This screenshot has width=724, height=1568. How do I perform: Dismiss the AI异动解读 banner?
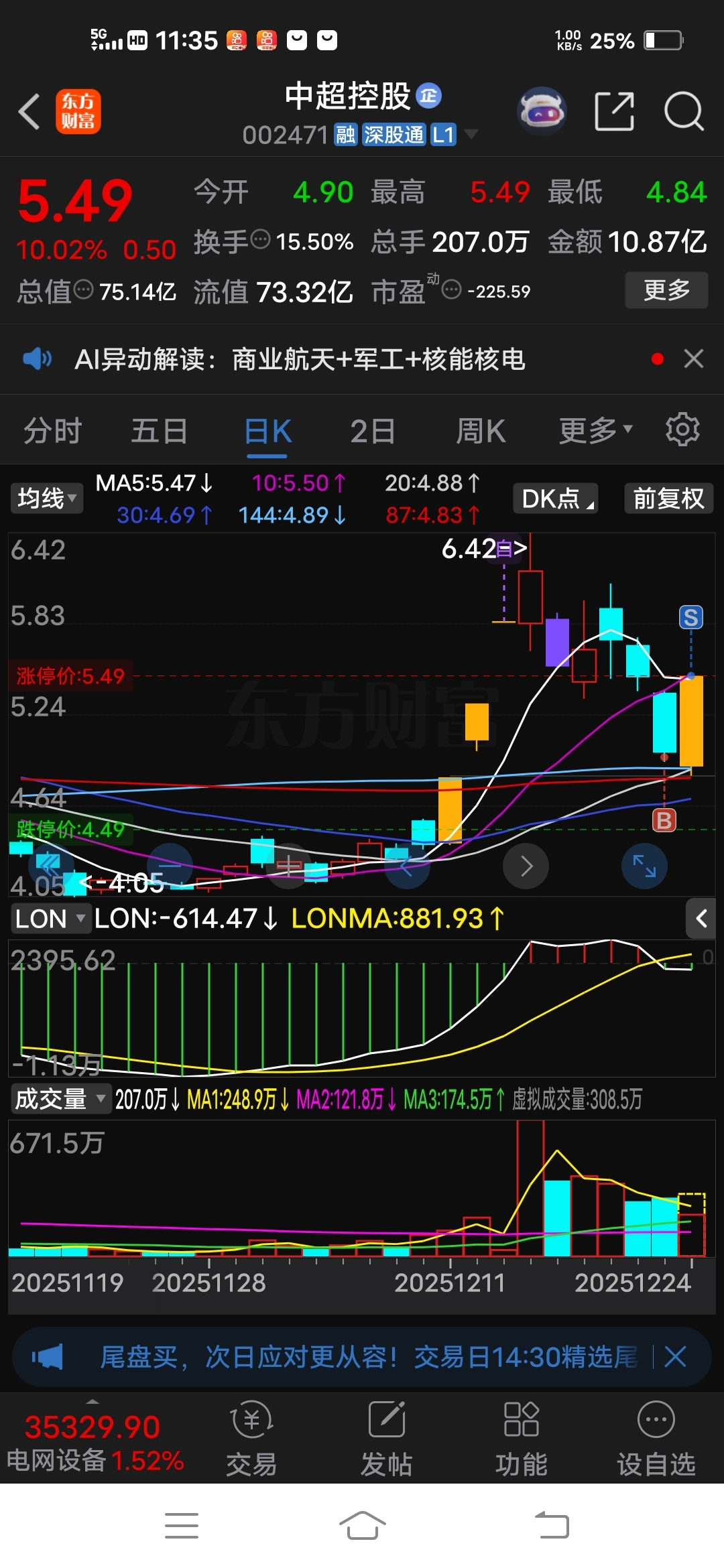694,358
